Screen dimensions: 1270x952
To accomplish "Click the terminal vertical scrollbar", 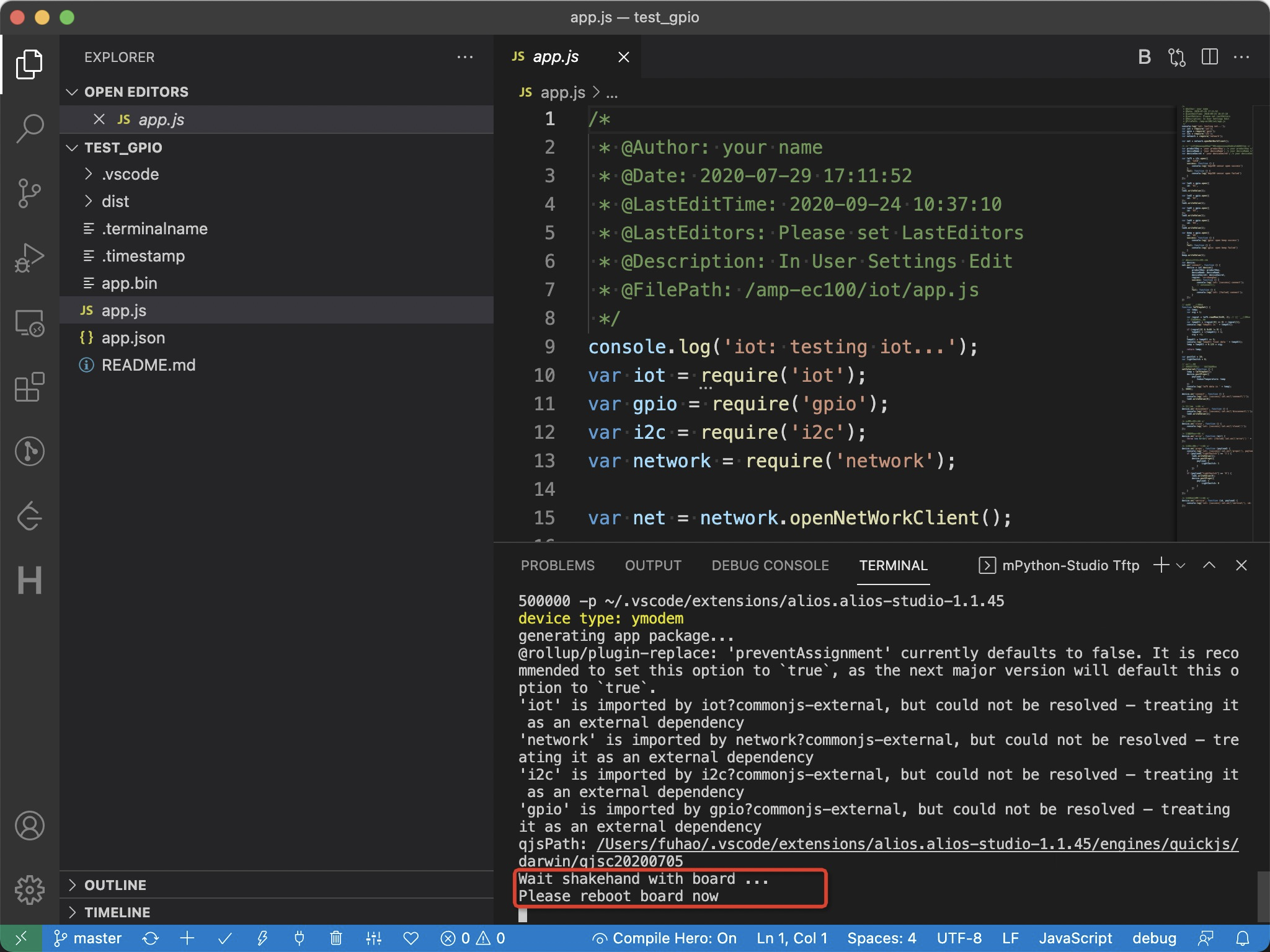I will tap(1263, 896).
